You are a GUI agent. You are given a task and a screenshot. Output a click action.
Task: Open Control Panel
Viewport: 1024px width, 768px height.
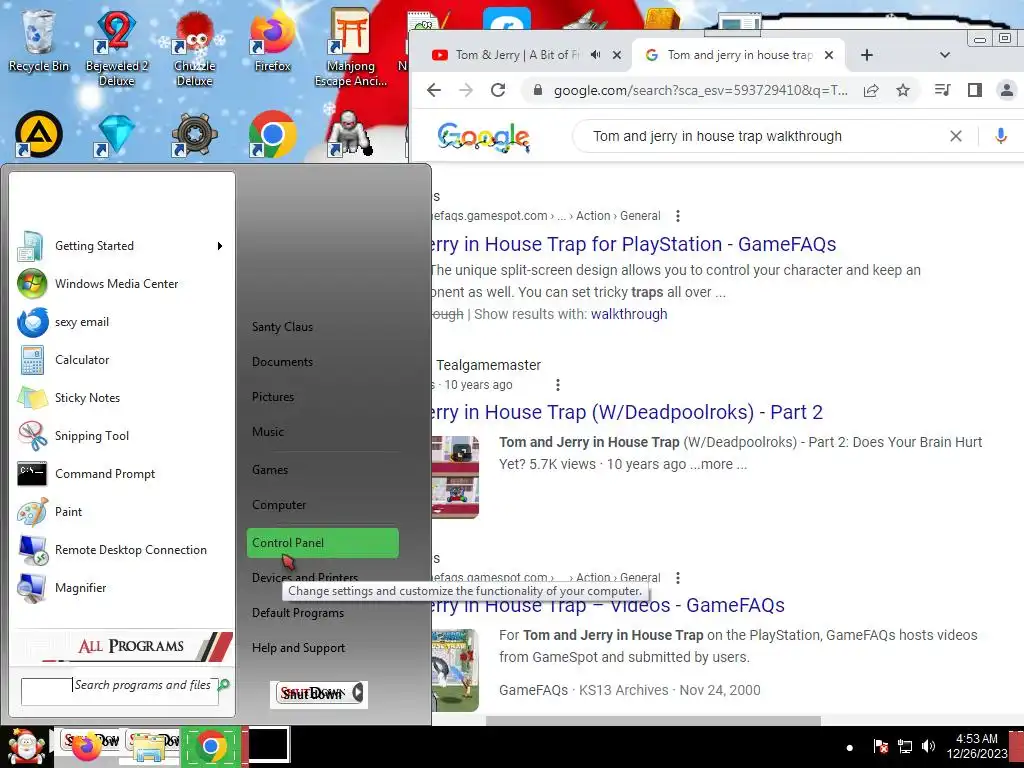coord(323,543)
